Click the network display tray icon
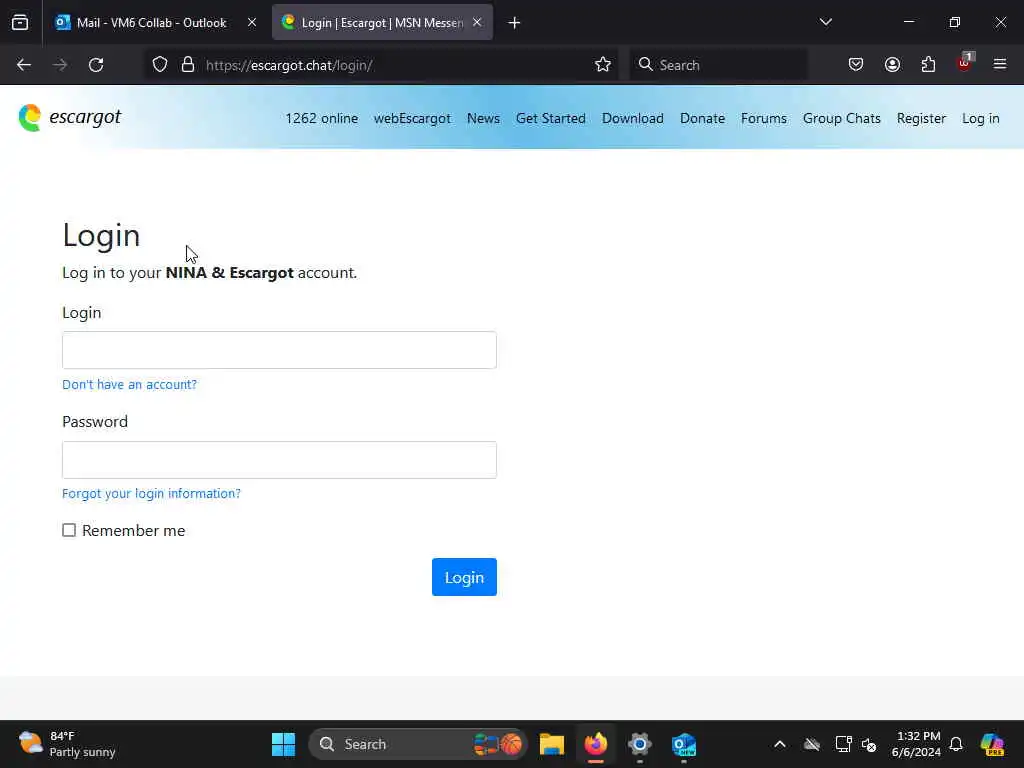The image size is (1024, 768). pos(843,744)
